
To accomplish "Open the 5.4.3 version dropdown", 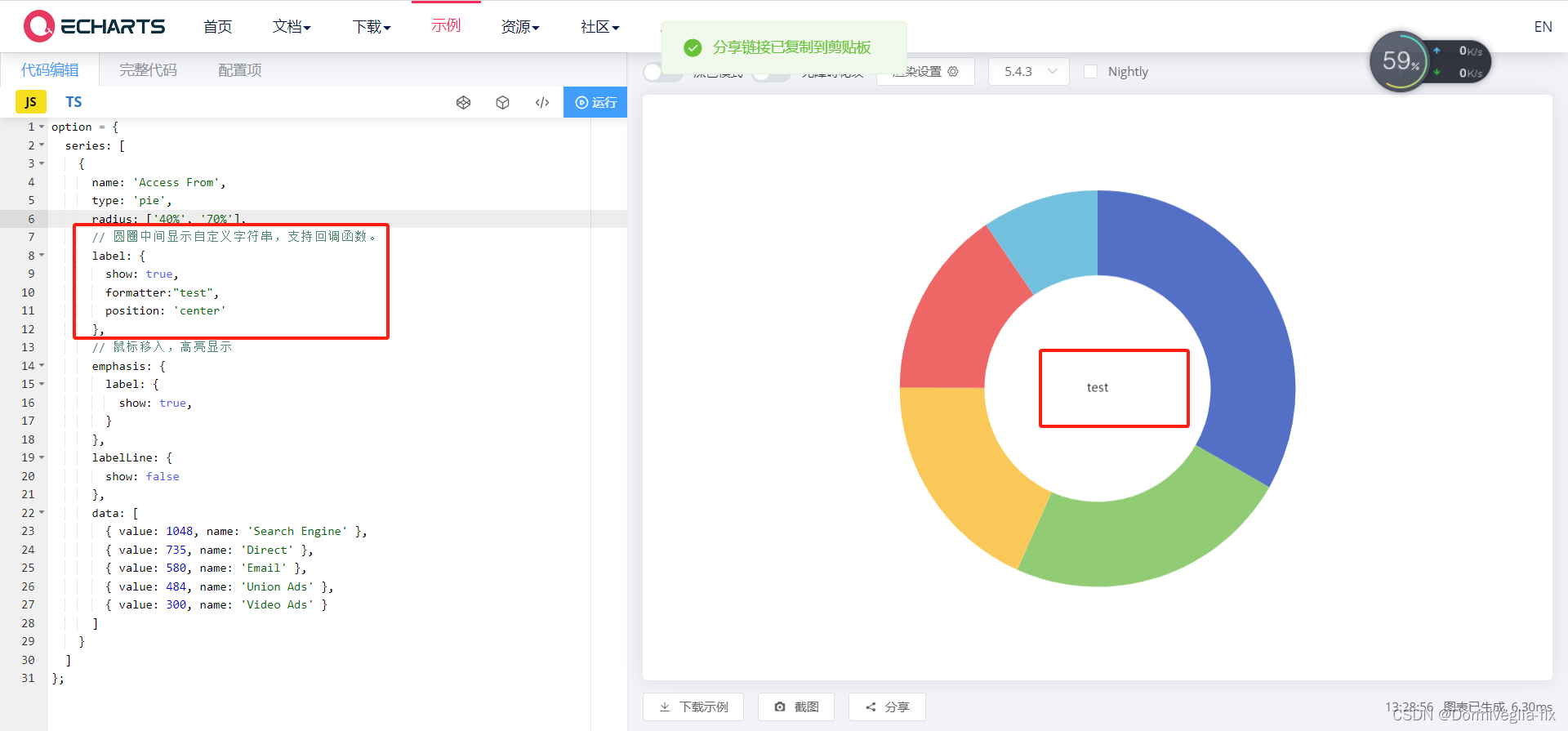I will [x=1029, y=72].
